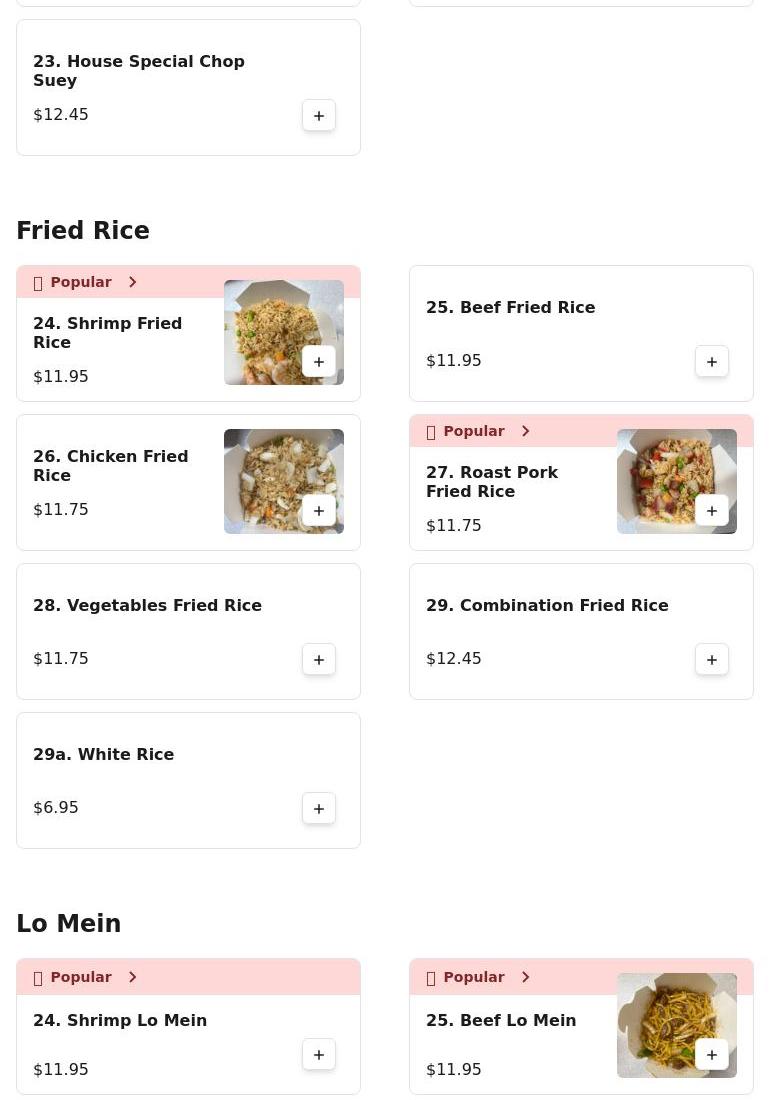770x1100 pixels.
Task: Add Vegetables Fried Rice with plus icon
Action: coord(318,659)
